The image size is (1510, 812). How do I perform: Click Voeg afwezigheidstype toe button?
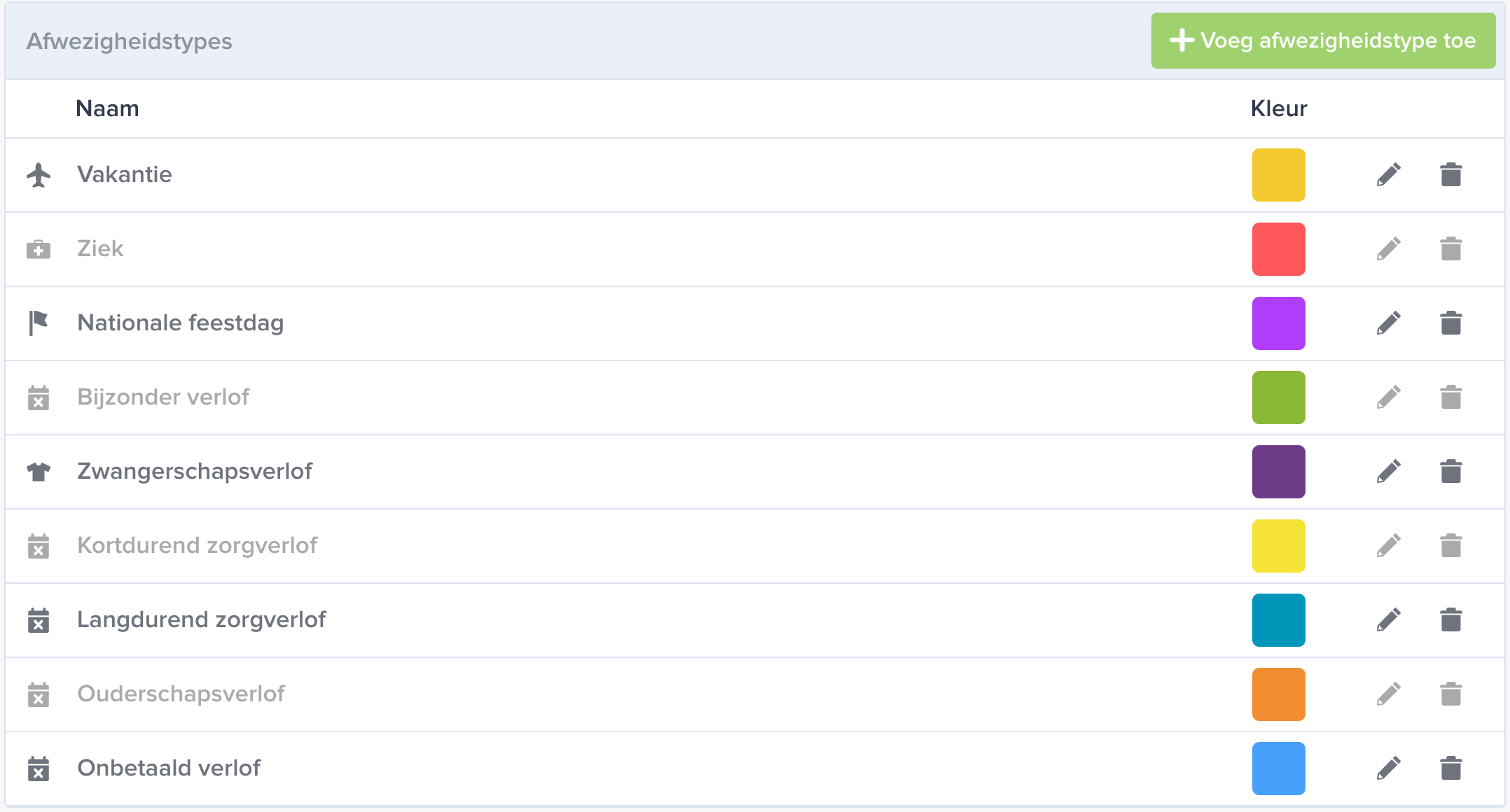click(x=1323, y=41)
